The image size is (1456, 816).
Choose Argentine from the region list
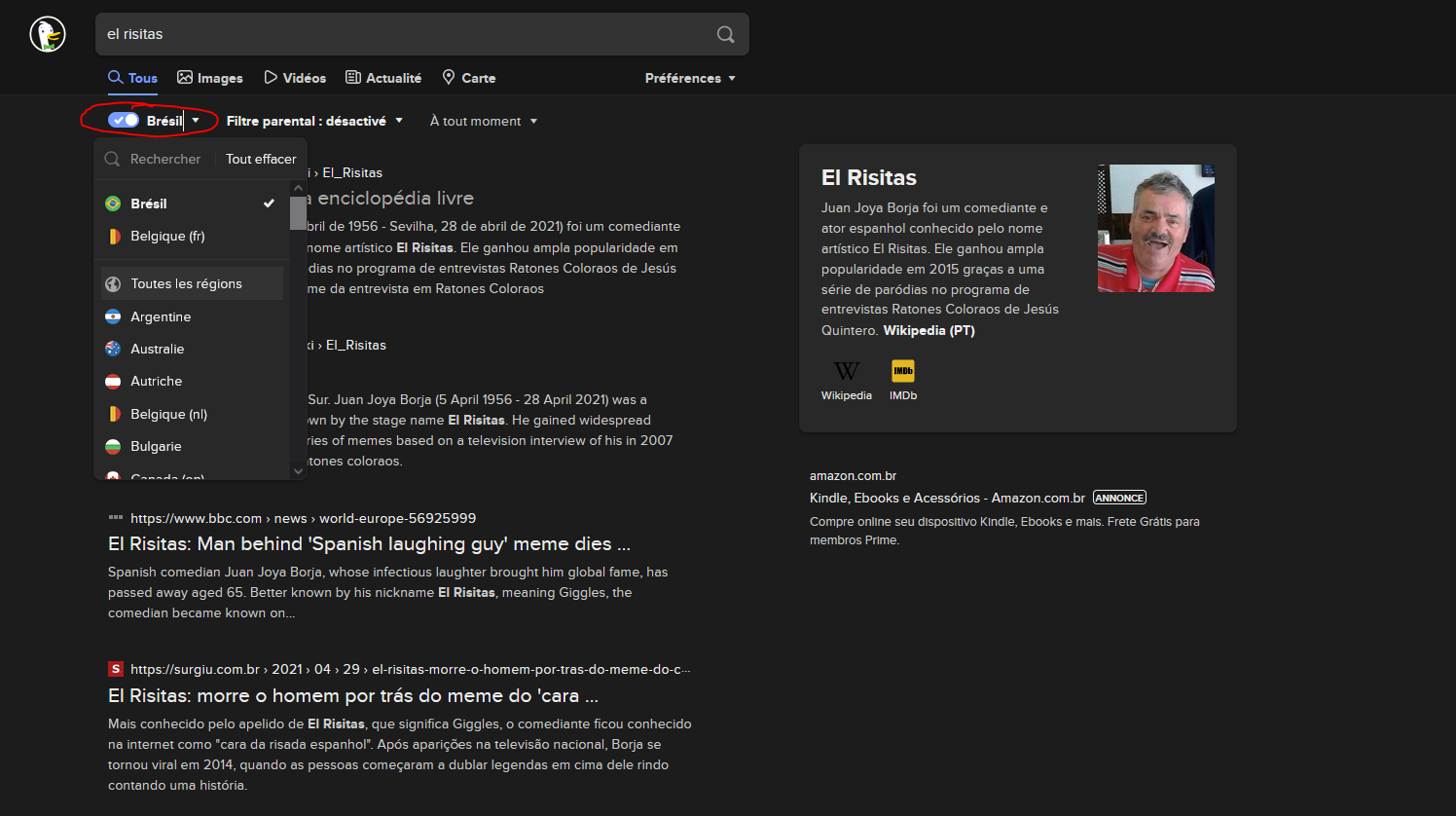tap(191, 316)
